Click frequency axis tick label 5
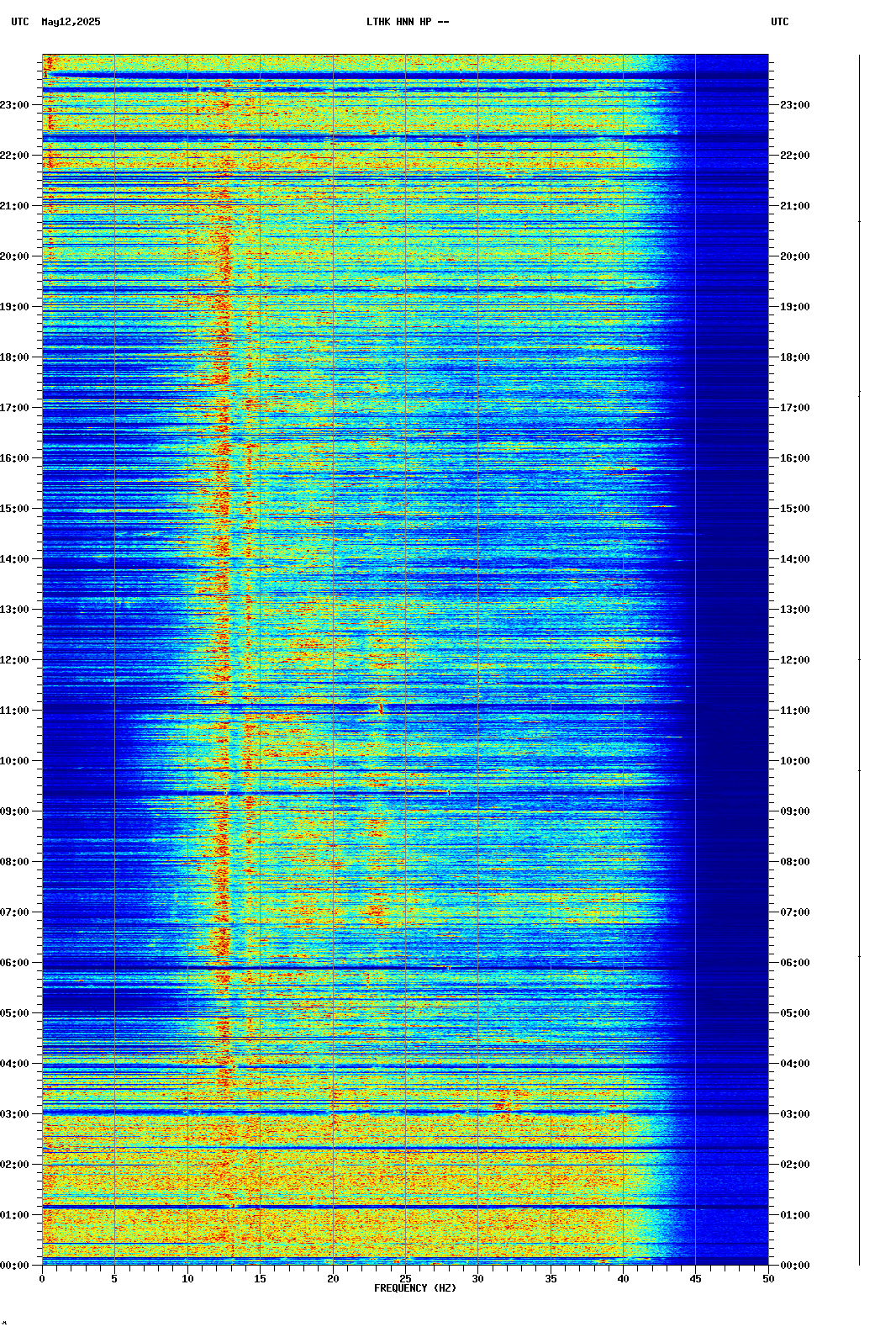The image size is (896, 1332). pos(114,1279)
